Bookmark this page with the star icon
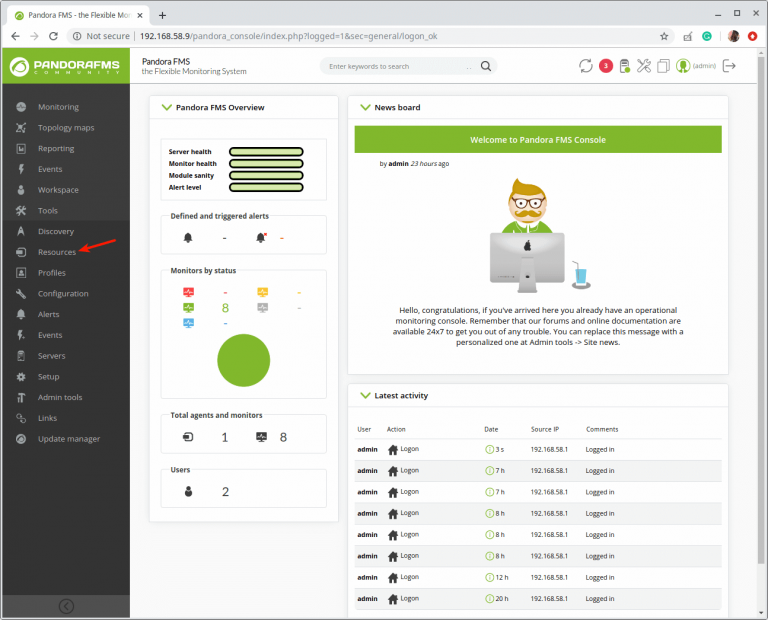Viewport: 768px width, 620px height. [664, 36]
